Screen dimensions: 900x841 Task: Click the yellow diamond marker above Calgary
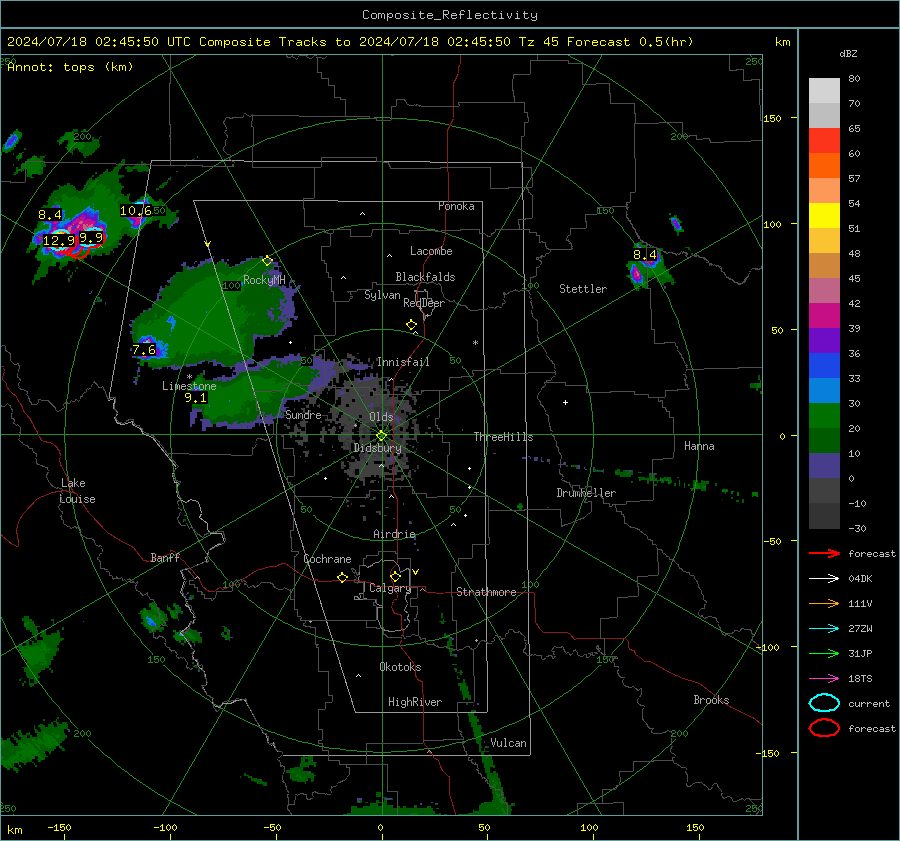click(x=395, y=576)
